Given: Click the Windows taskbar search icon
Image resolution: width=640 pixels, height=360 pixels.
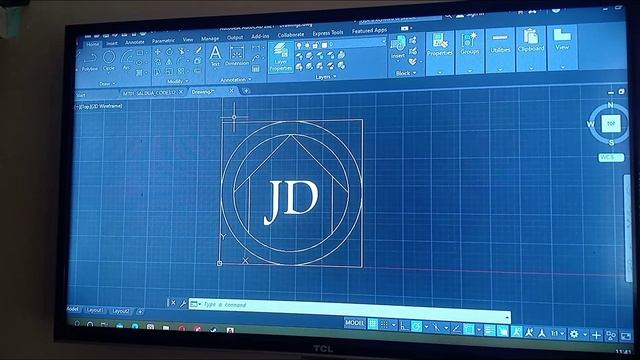Looking at the screenshot, I should click(77, 324).
